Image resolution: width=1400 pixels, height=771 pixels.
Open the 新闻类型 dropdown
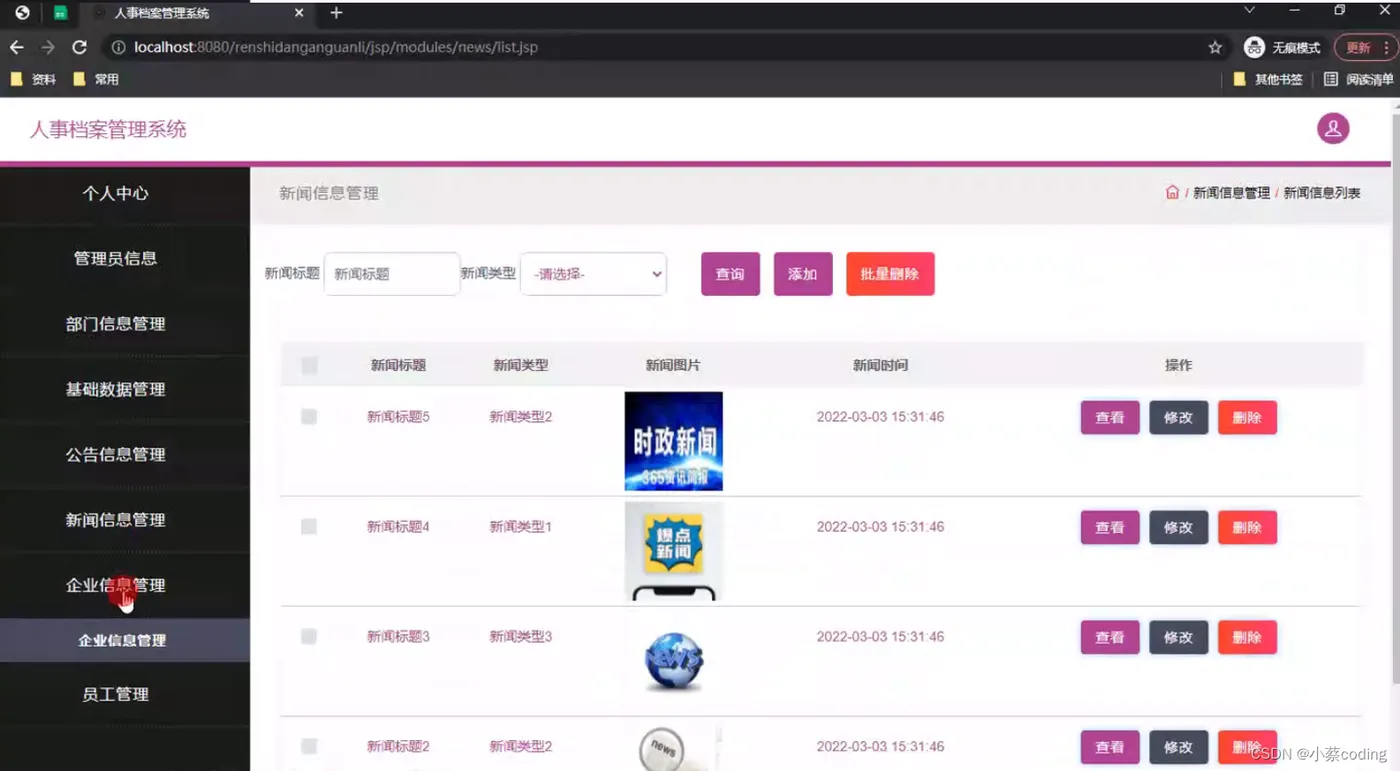[x=593, y=274]
